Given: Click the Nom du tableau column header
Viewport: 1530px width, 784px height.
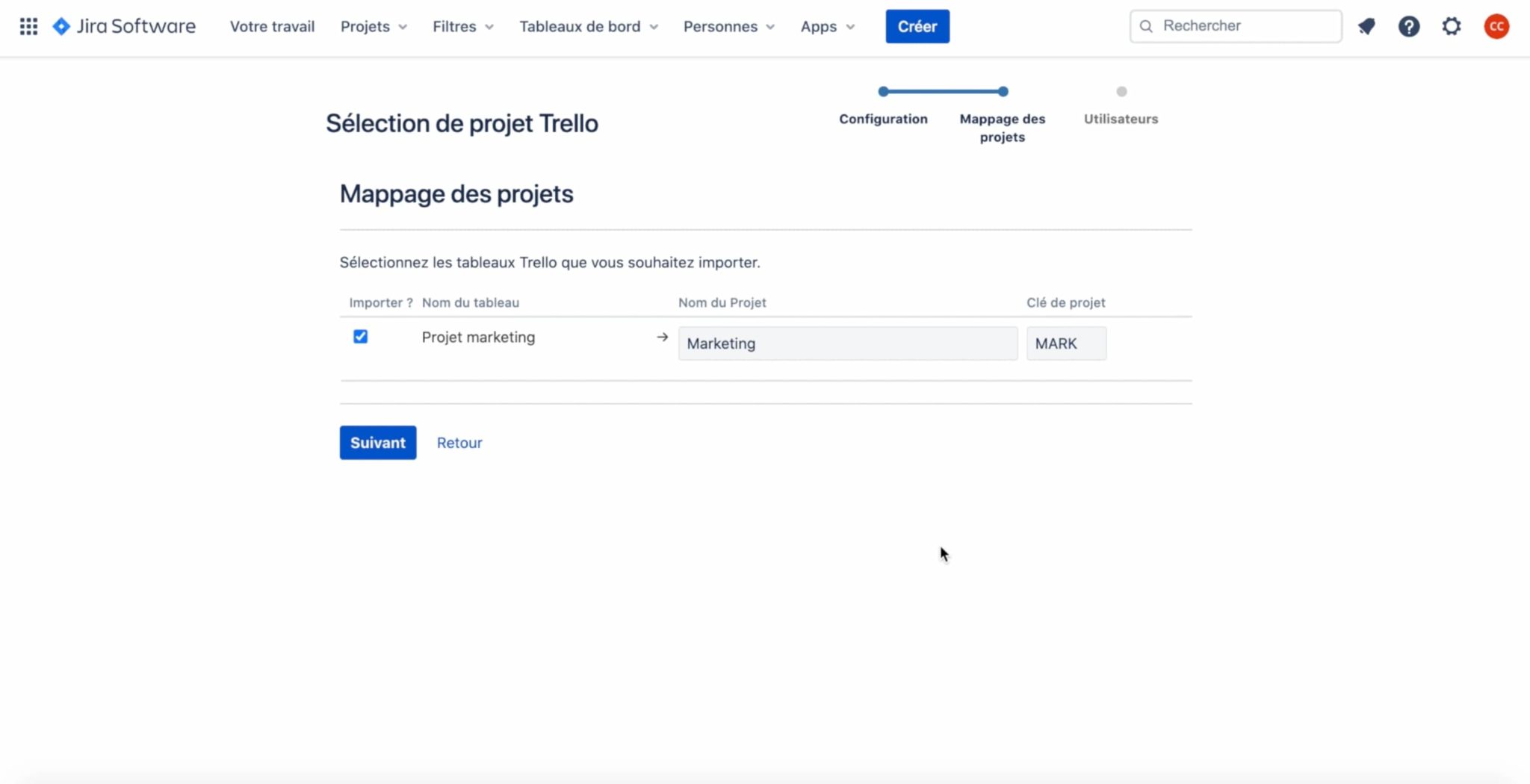Looking at the screenshot, I should 471,302.
